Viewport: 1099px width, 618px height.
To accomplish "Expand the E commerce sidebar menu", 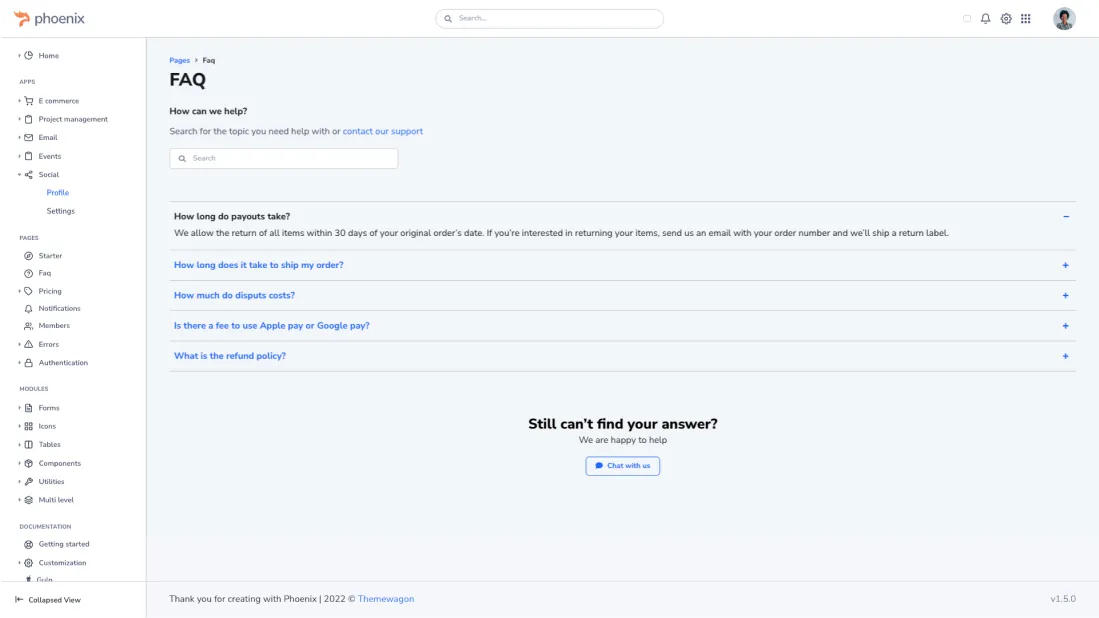I will [x=58, y=101].
